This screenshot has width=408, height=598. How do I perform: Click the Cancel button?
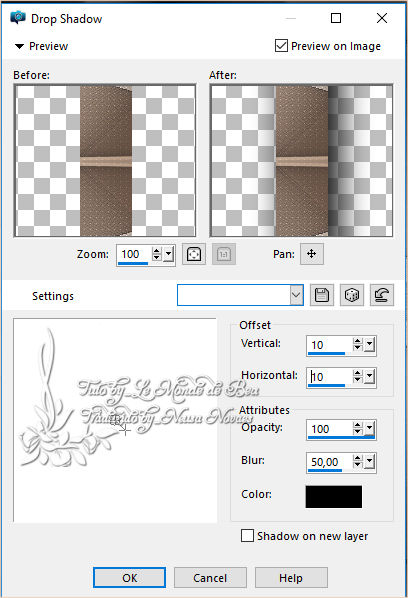[210, 578]
